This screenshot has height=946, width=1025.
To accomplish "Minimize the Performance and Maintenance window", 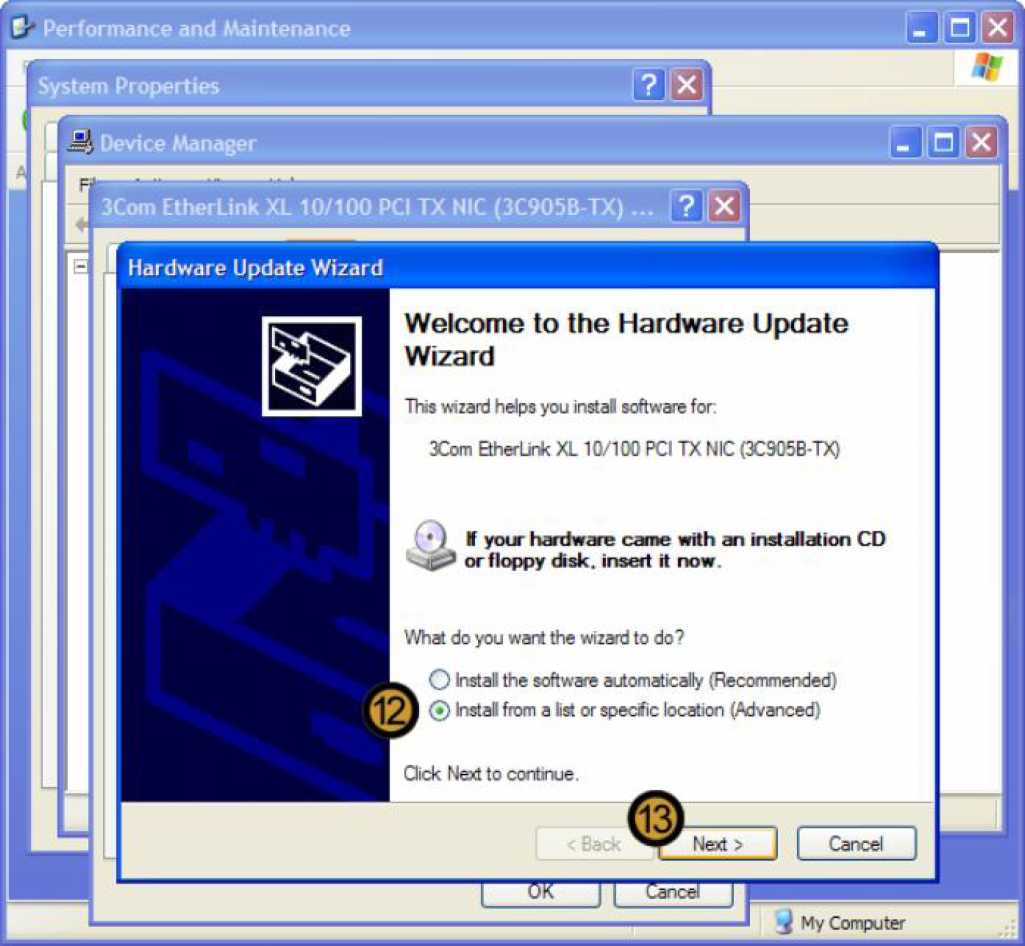I will tap(921, 28).
